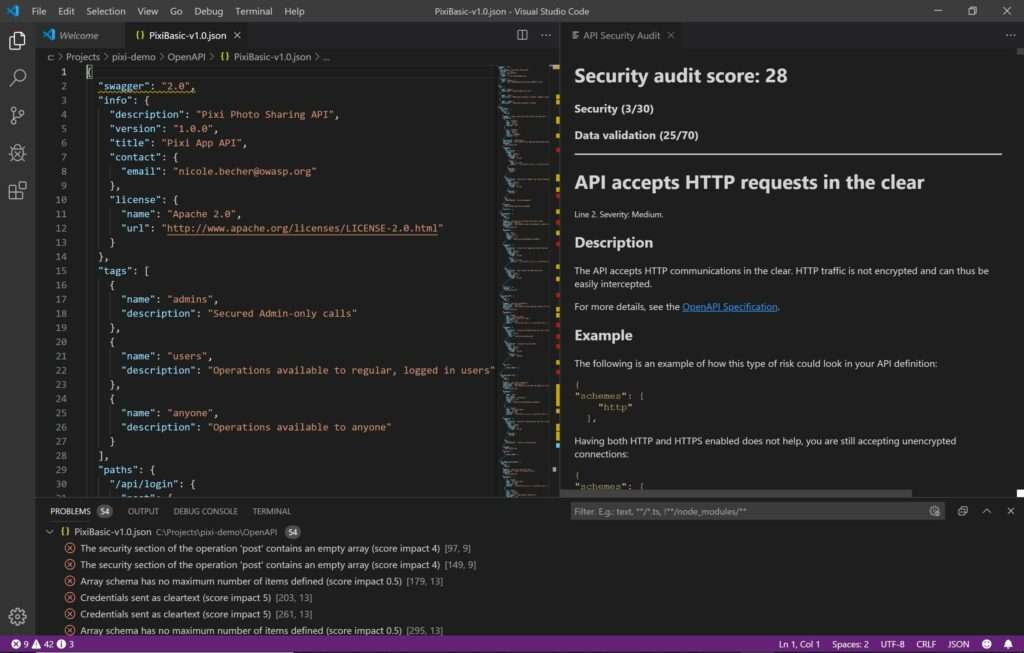Click the Manage gear icon

point(15,616)
